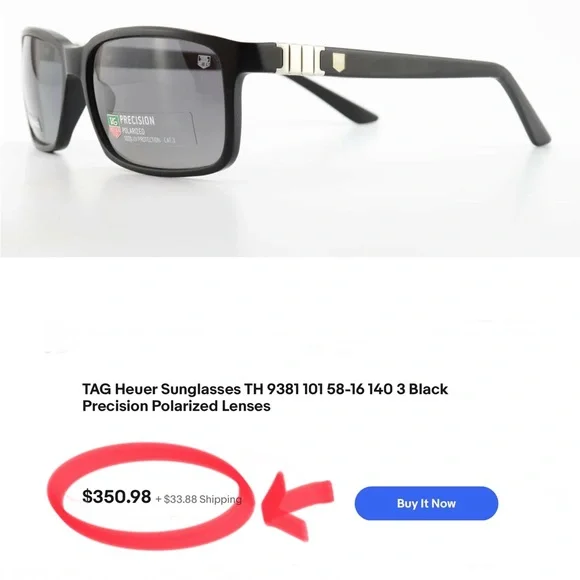Image resolution: width=580 pixels, height=580 pixels.
Task: Click the 'Precision Polarized Lenses' title line
Action: coord(176,406)
